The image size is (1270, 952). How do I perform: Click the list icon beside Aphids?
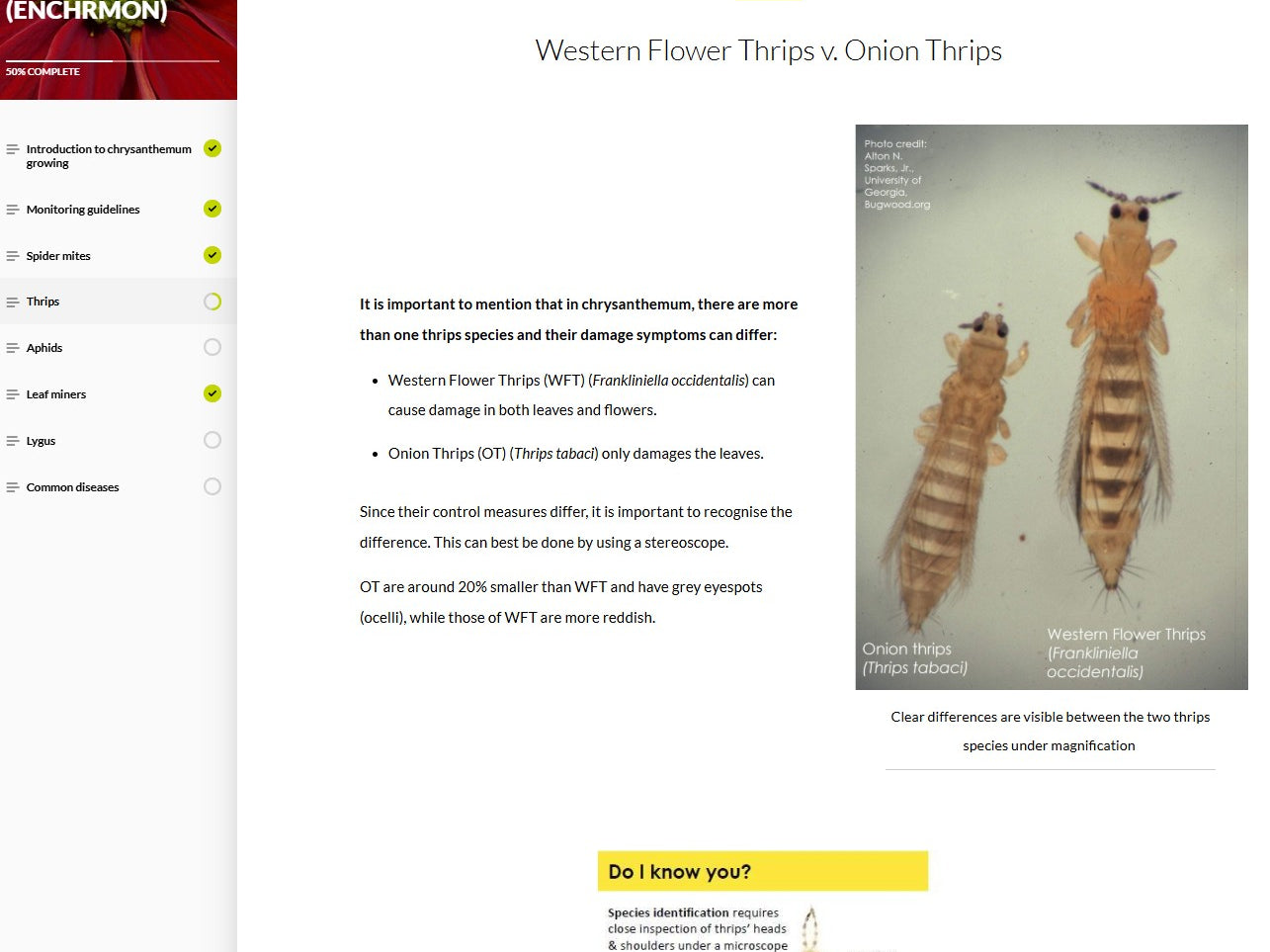point(12,347)
